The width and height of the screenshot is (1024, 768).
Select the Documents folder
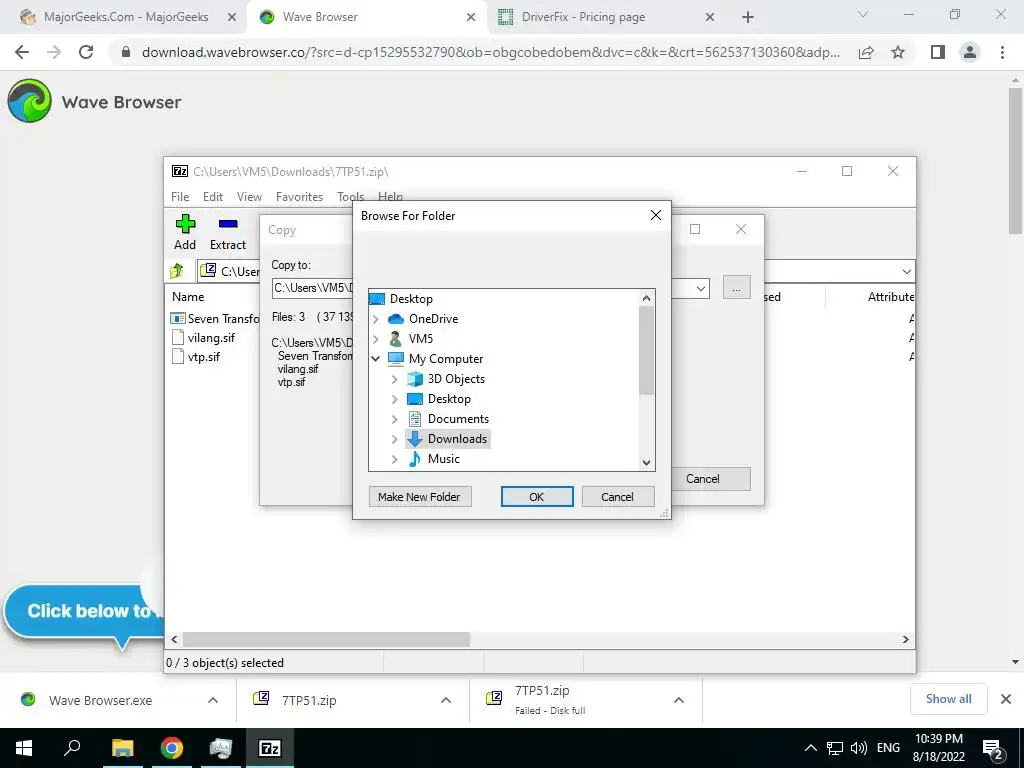[x=458, y=419]
